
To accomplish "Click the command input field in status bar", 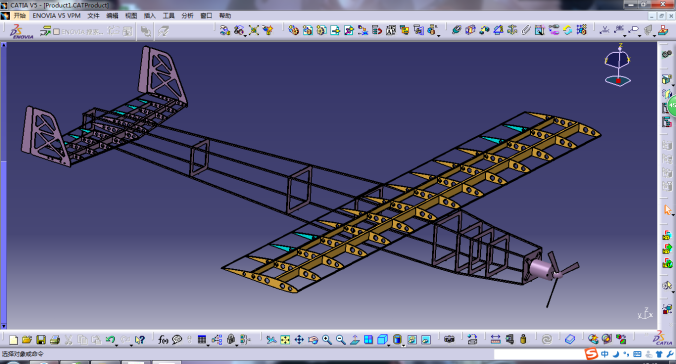I will 538,354.
